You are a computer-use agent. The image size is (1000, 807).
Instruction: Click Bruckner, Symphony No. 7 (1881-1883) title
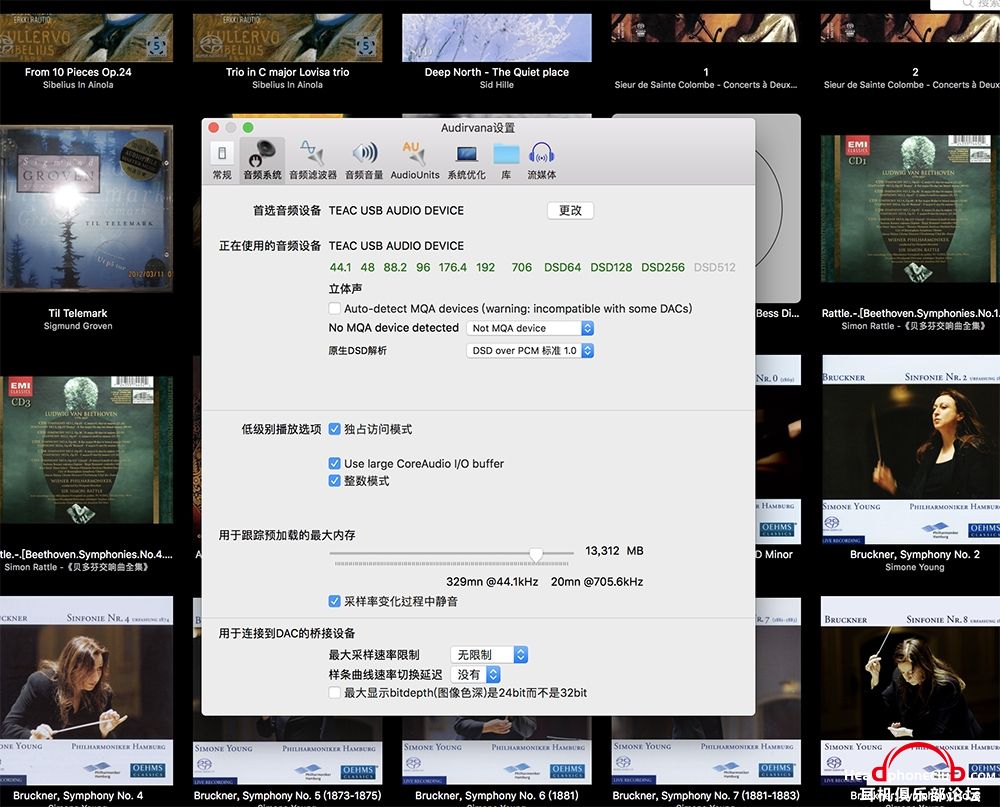[x=705, y=796]
